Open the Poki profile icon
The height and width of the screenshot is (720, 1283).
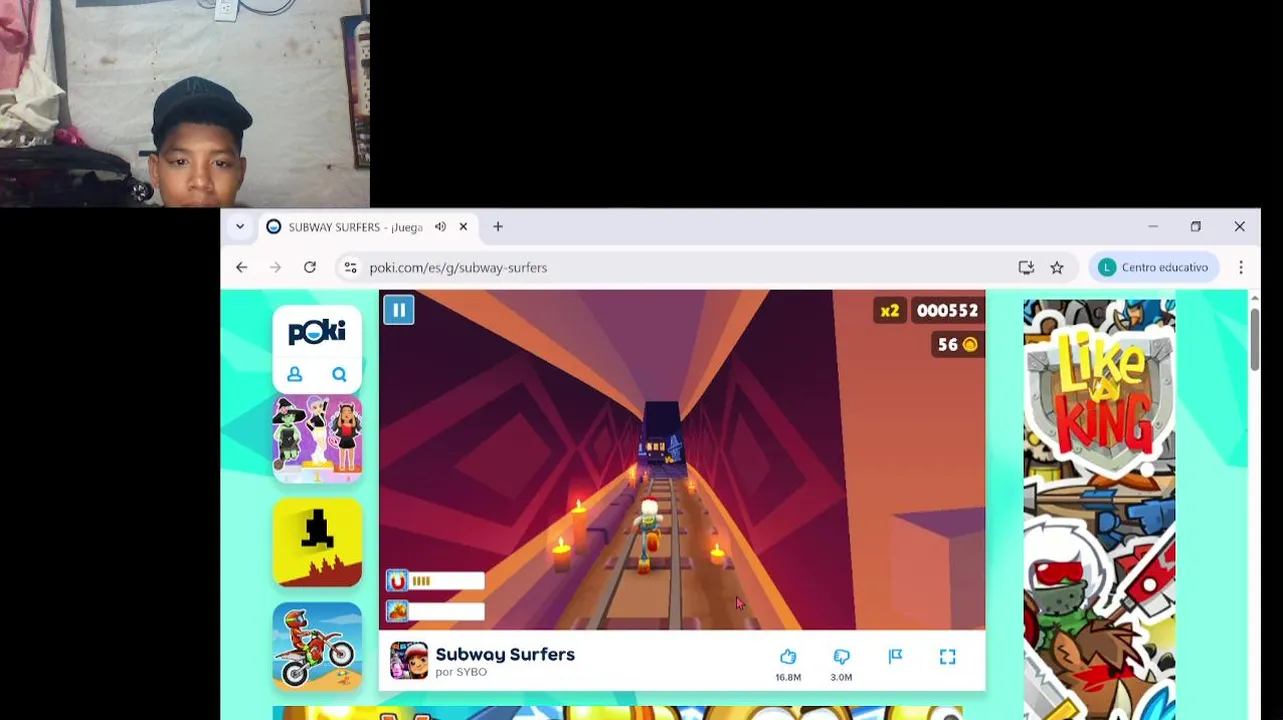point(295,374)
